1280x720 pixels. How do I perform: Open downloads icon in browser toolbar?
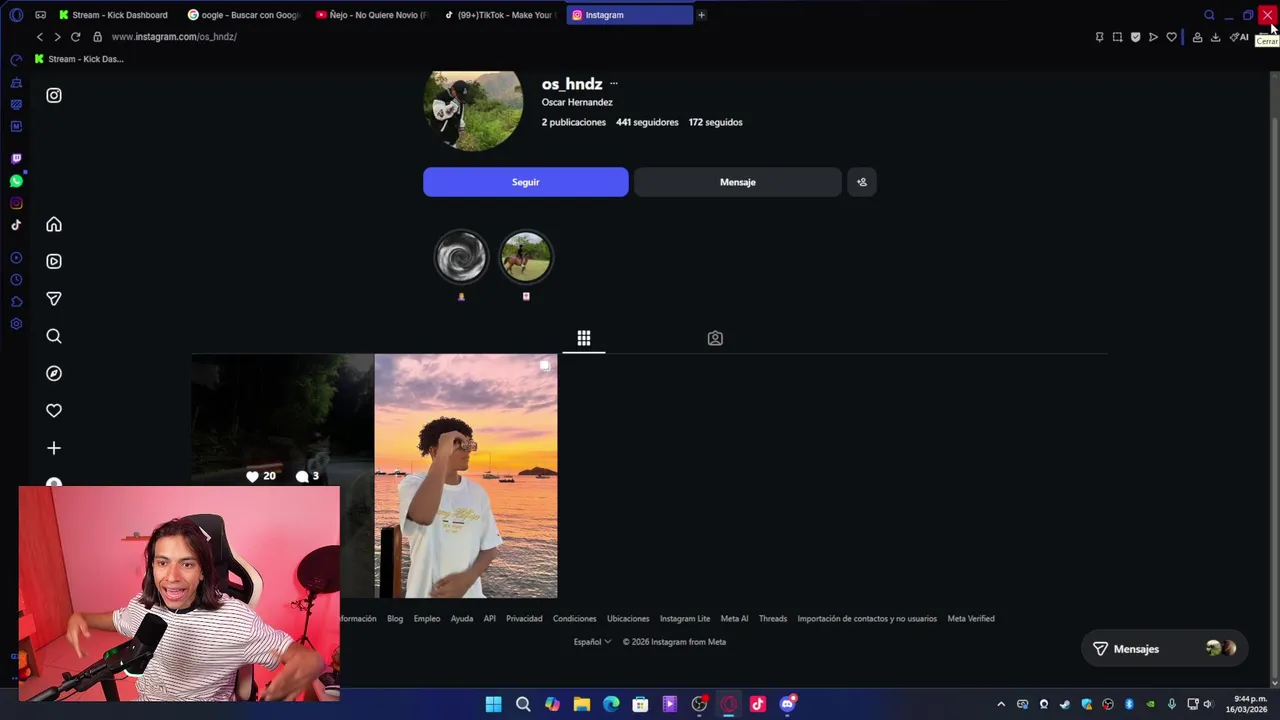click(1215, 37)
